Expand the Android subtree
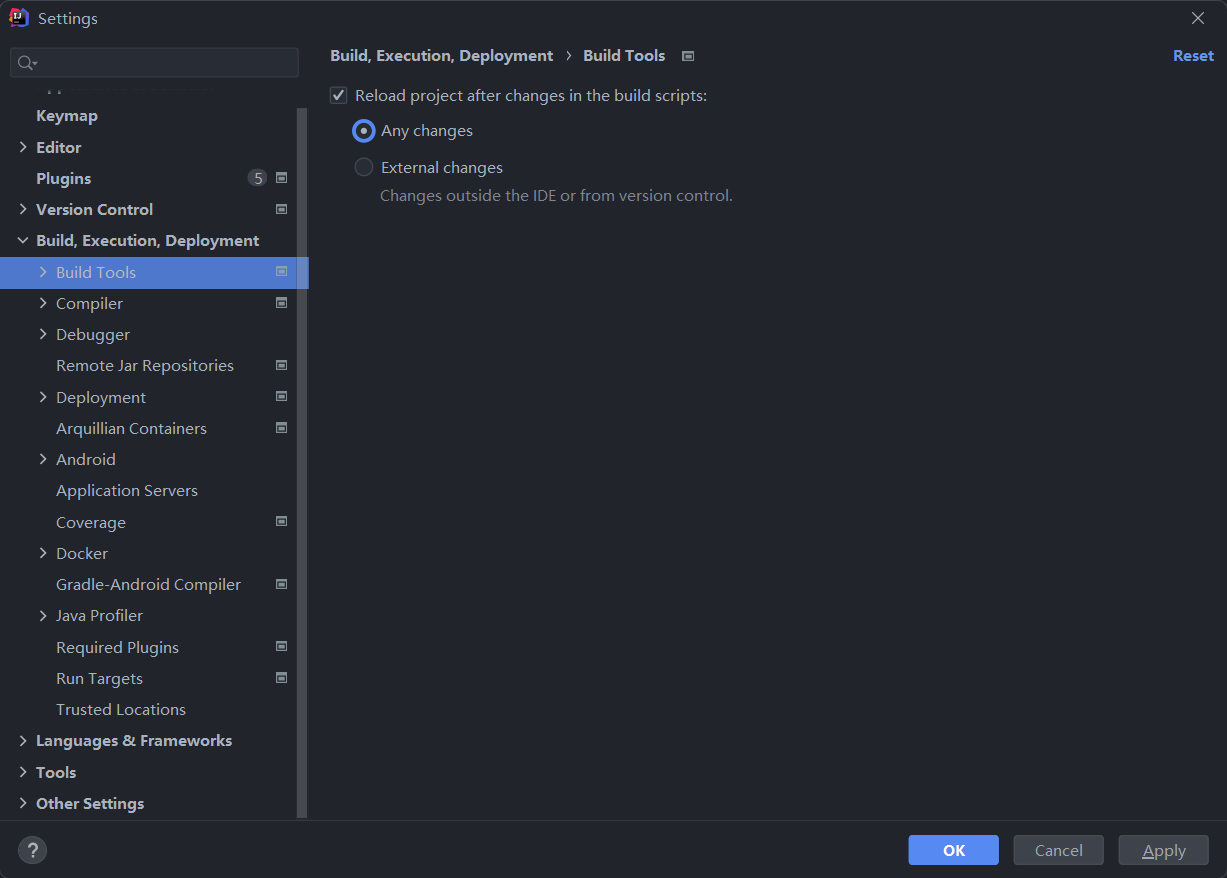1227x878 pixels. tap(43, 459)
